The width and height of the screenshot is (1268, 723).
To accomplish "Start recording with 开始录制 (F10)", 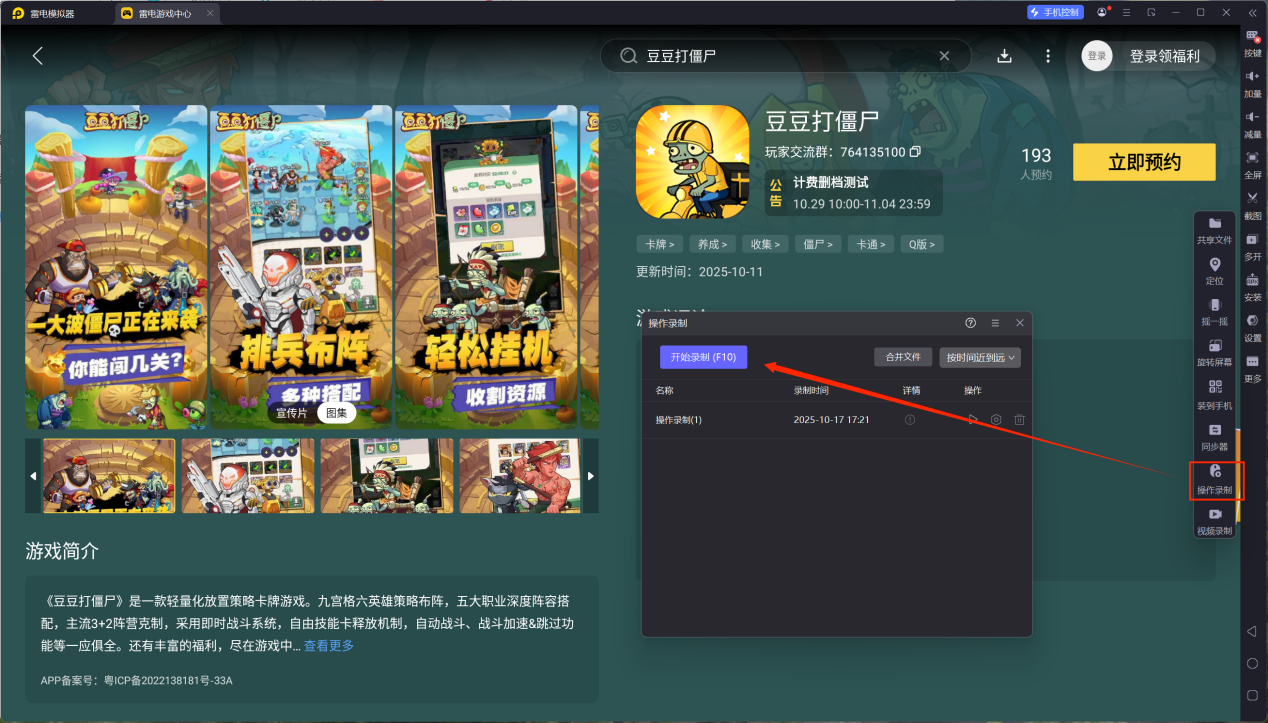I will tap(703, 357).
